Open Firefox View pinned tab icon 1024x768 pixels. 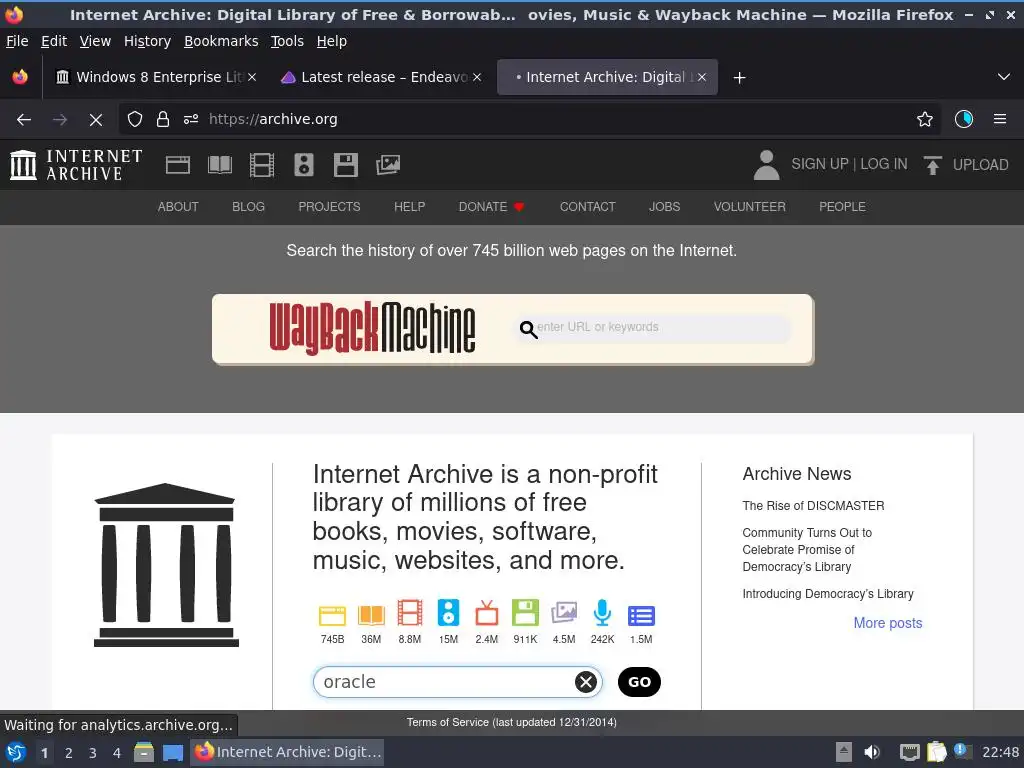point(20,77)
